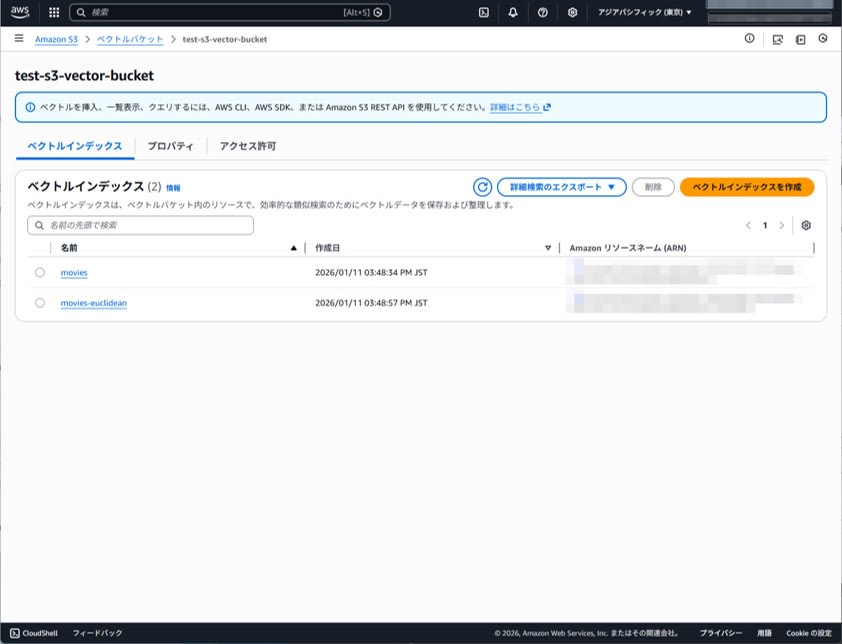The image size is (842, 644).
Task: Click the 詳細はこちら link
Action: pyautogui.click(x=514, y=107)
